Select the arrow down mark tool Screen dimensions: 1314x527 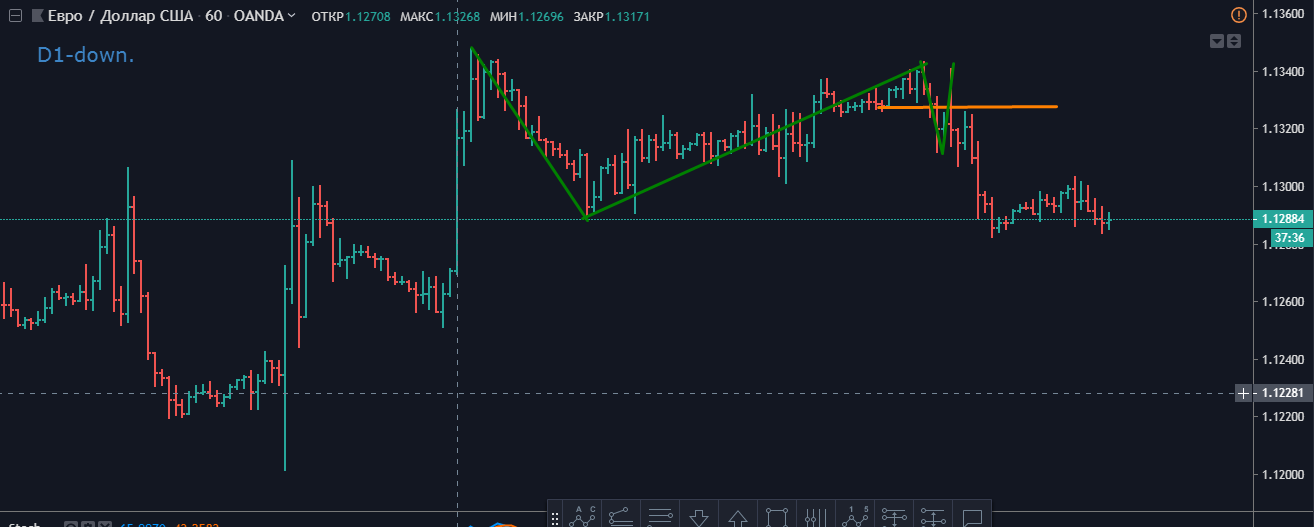[x=698, y=516]
